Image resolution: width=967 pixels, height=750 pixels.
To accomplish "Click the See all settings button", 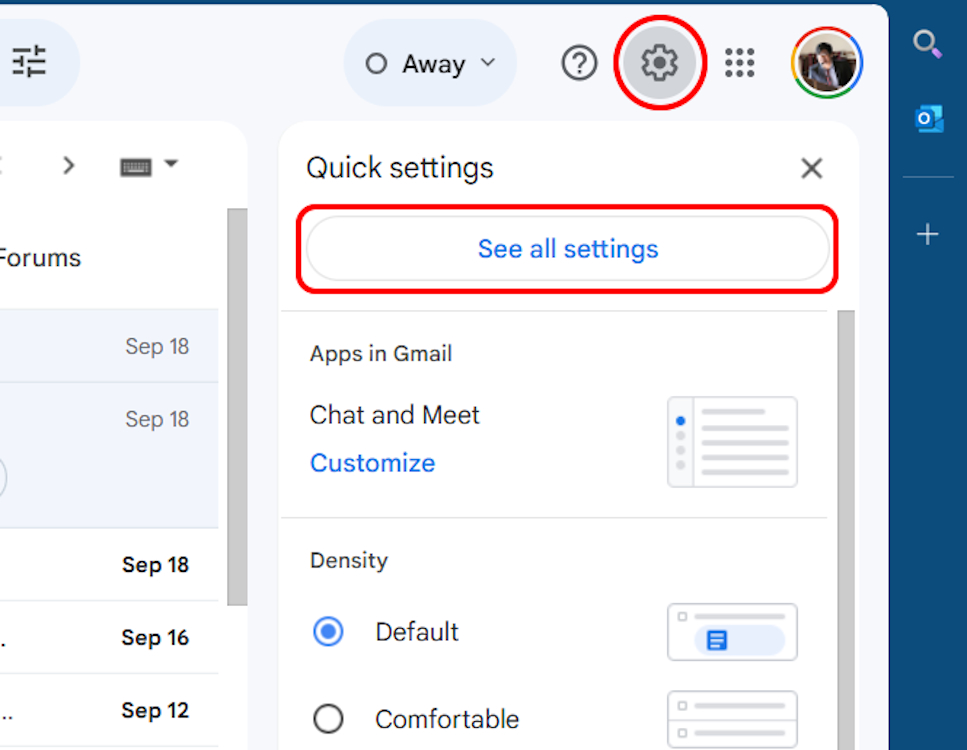I will [567, 248].
